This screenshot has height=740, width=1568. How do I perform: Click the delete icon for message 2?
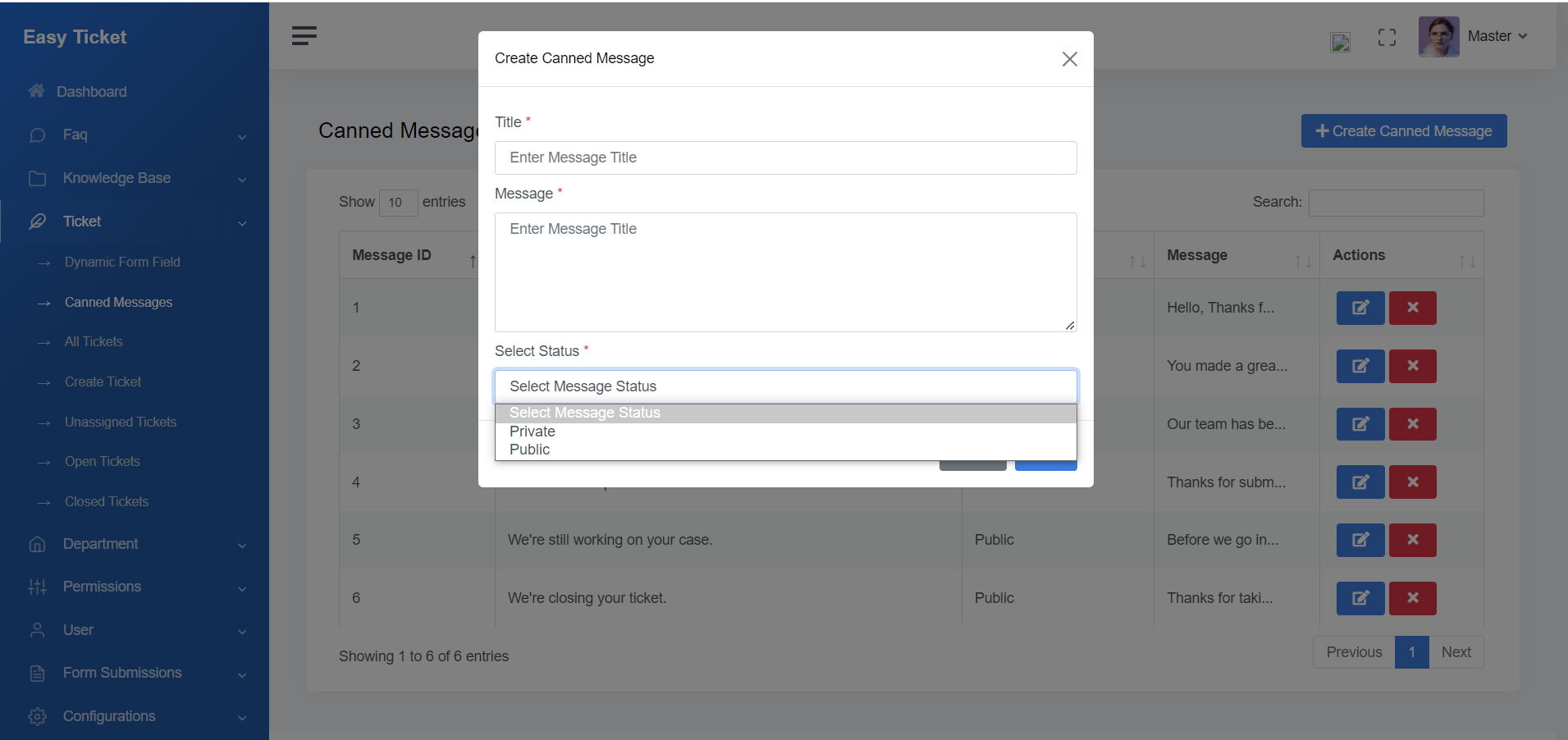(x=1412, y=366)
